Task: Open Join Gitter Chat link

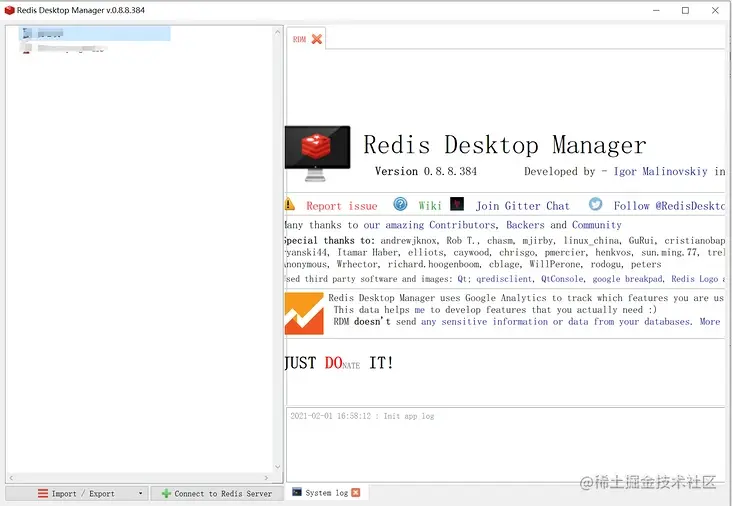Action: [522, 206]
